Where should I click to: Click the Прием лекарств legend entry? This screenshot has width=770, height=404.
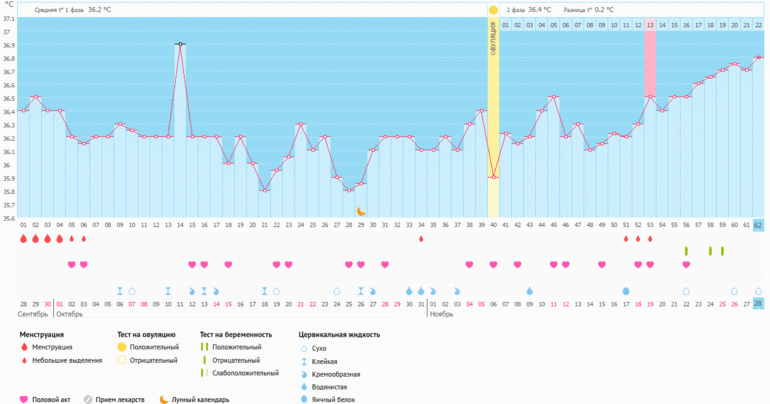pyautogui.click(x=117, y=399)
